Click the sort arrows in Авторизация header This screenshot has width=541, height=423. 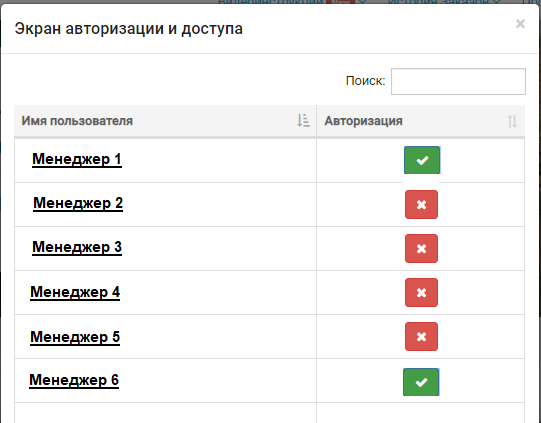click(x=512, y=121)
